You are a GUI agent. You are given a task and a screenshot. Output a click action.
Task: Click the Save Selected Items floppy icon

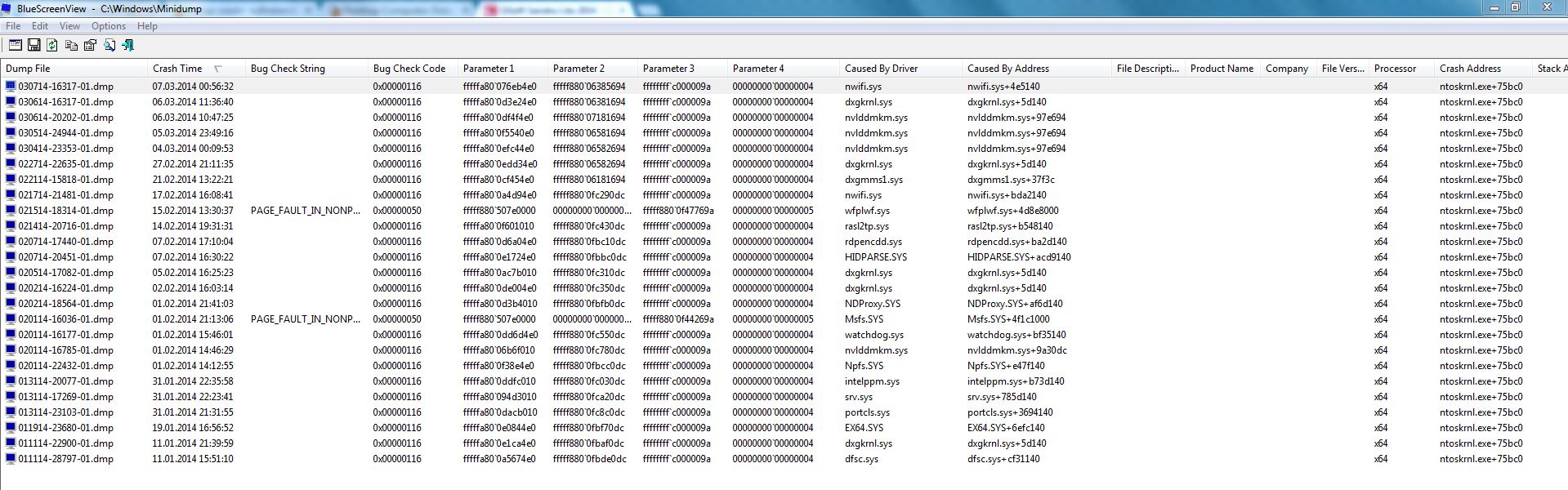[x=34, y=46]
